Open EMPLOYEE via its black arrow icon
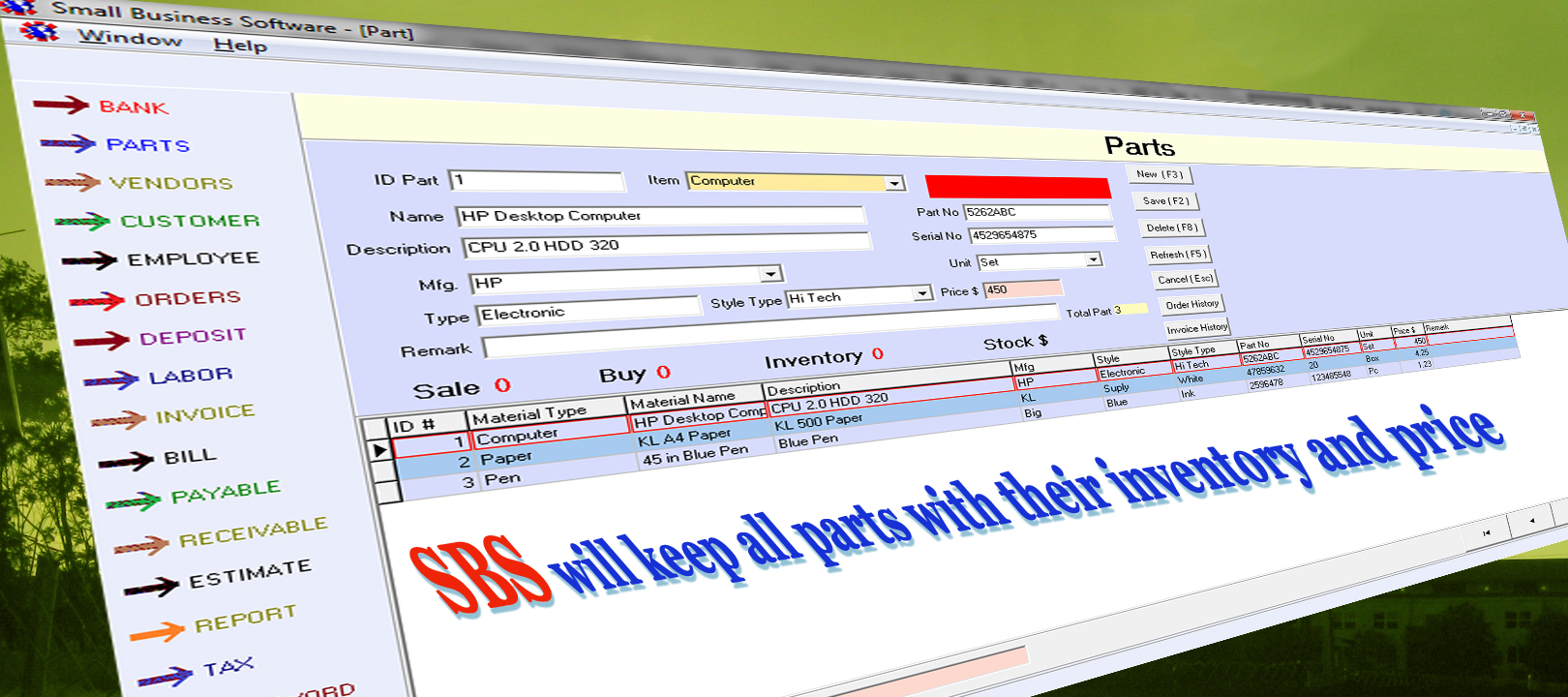Viewport: 1568px width, 697px height. (x=89, y=260)
